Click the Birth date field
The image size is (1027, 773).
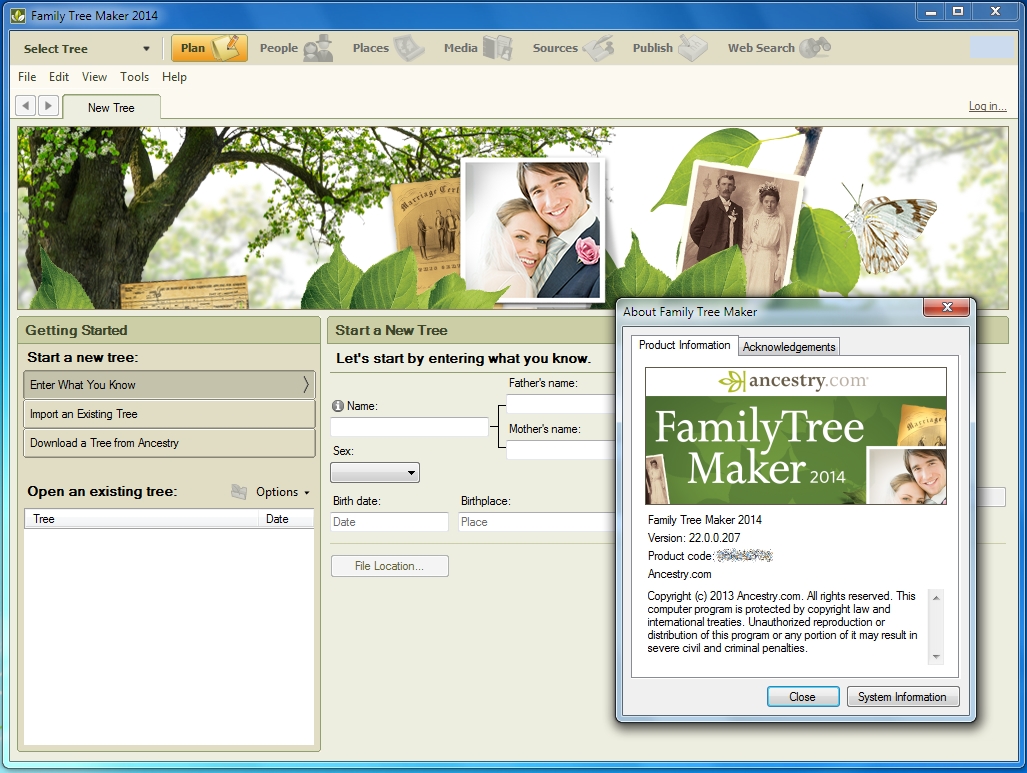(x=389, y=522)
